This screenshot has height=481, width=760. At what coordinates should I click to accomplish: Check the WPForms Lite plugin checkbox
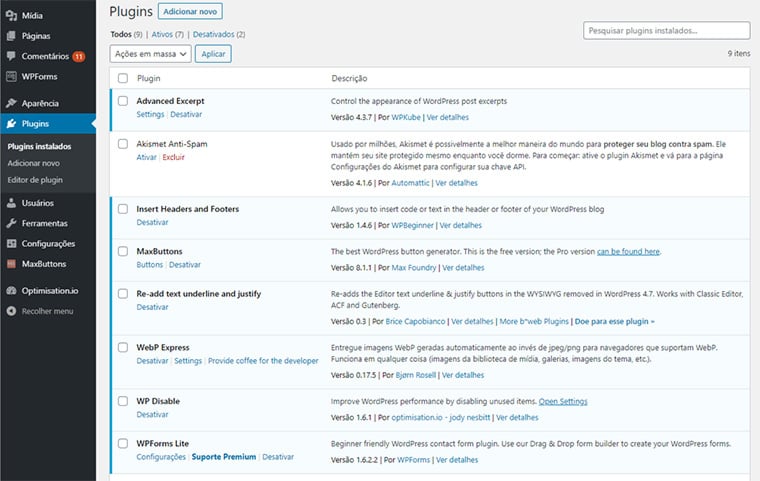(123, 444)
